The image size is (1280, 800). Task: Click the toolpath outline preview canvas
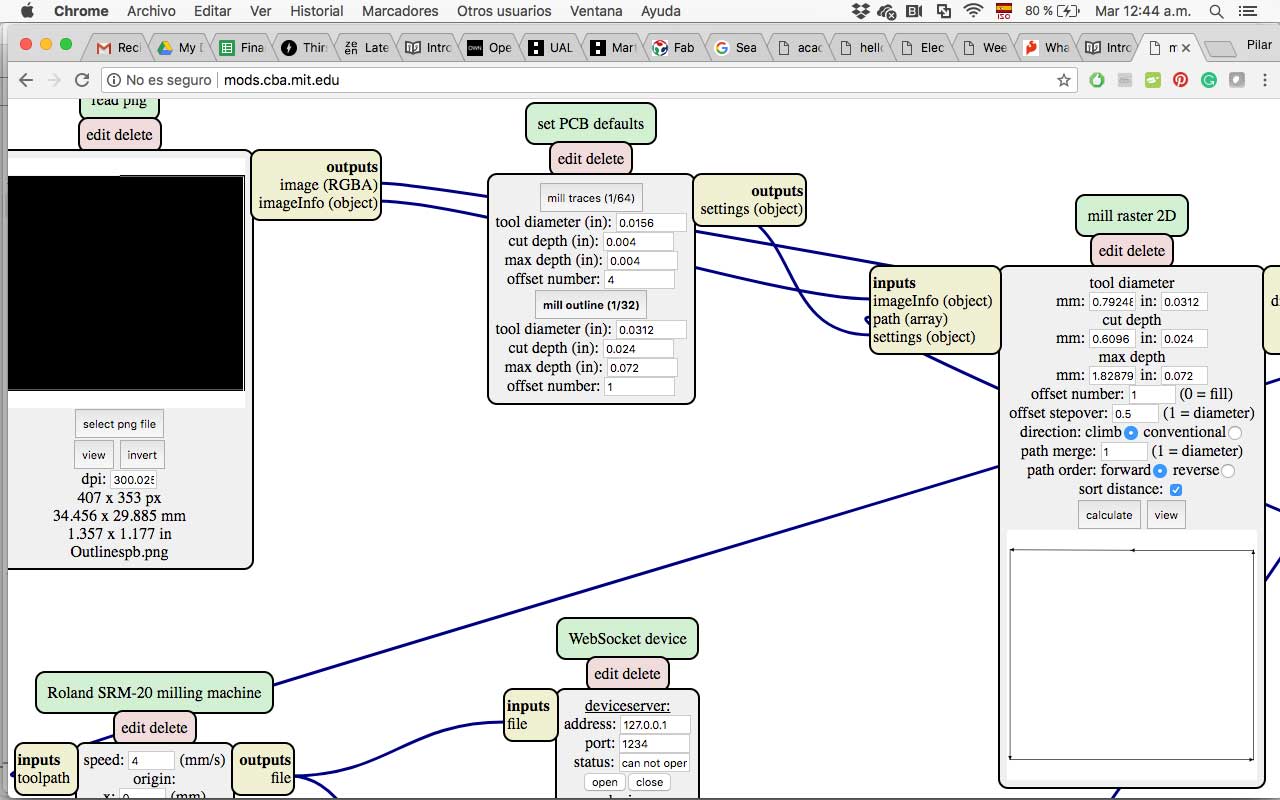(x=1132, y=655)
